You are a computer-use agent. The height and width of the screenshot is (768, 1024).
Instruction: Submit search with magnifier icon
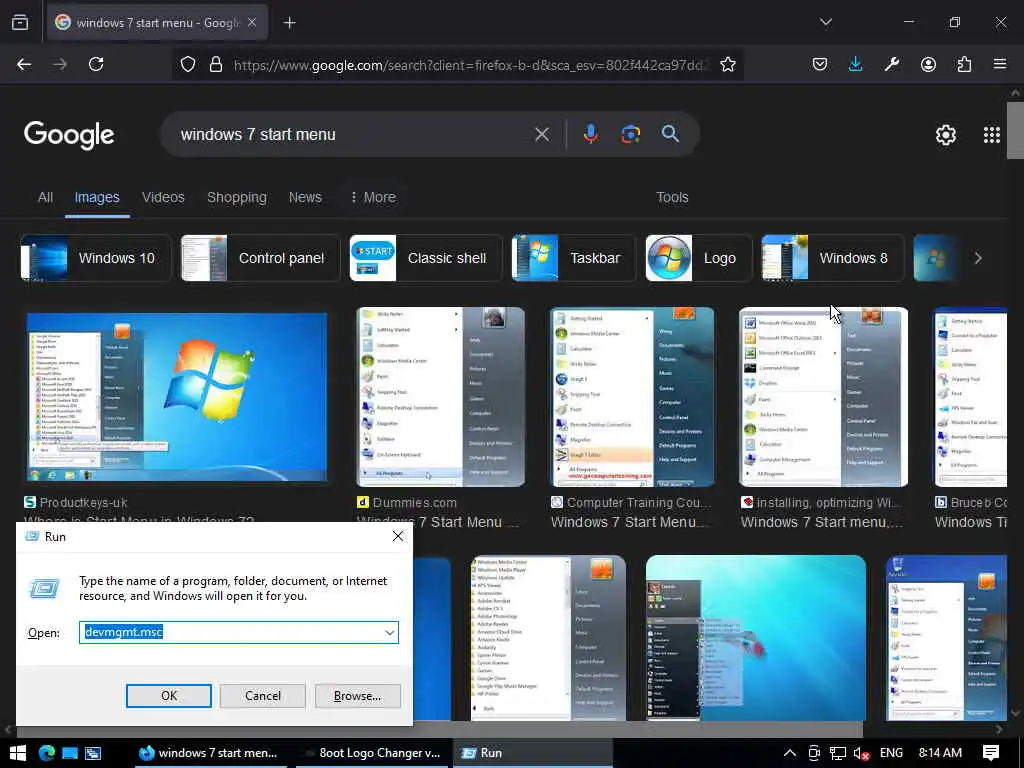point(670,134)
